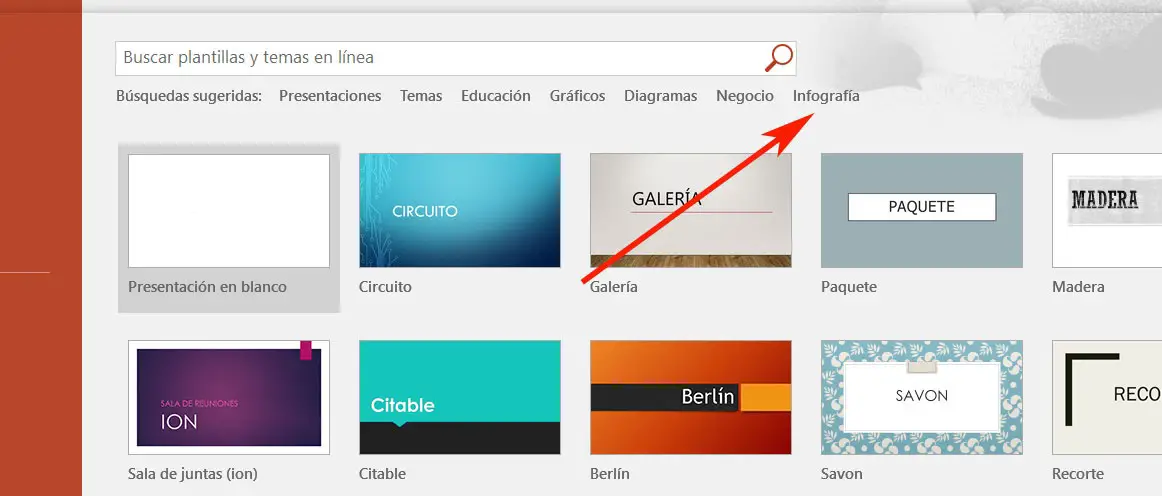
Task: Open the Madera template thumbnail
Action: pos(1107,211)
